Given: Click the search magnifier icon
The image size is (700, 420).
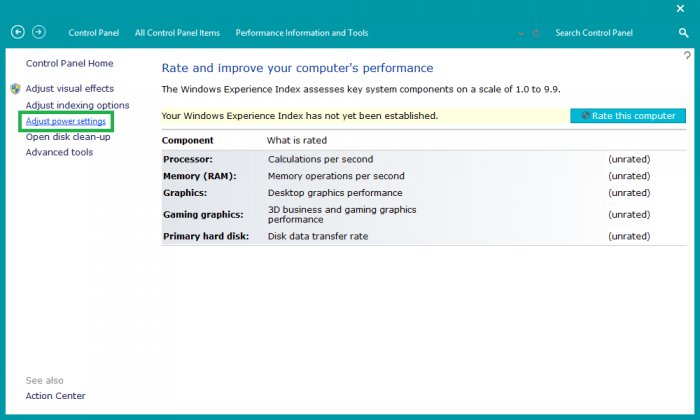Looking at the screenshot, I should (683, 33).
